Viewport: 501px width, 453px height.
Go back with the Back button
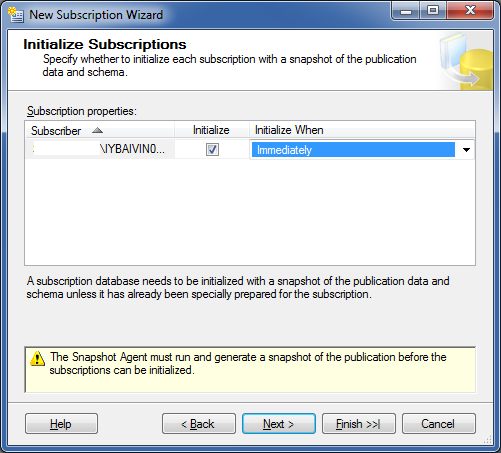[199, 424]
